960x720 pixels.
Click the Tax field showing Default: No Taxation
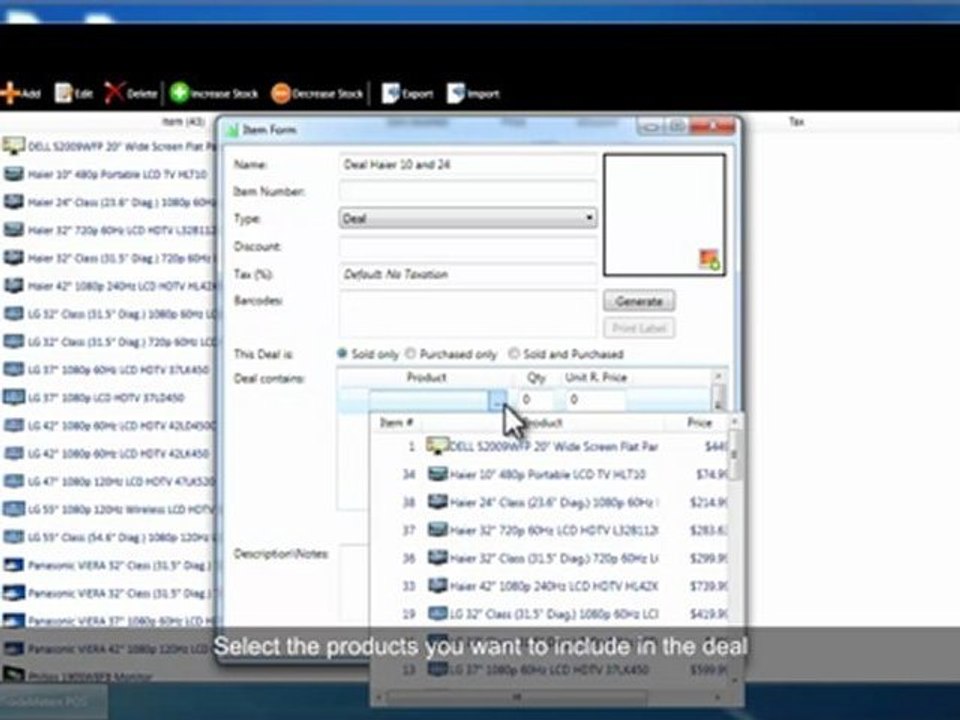pos(468,274)
